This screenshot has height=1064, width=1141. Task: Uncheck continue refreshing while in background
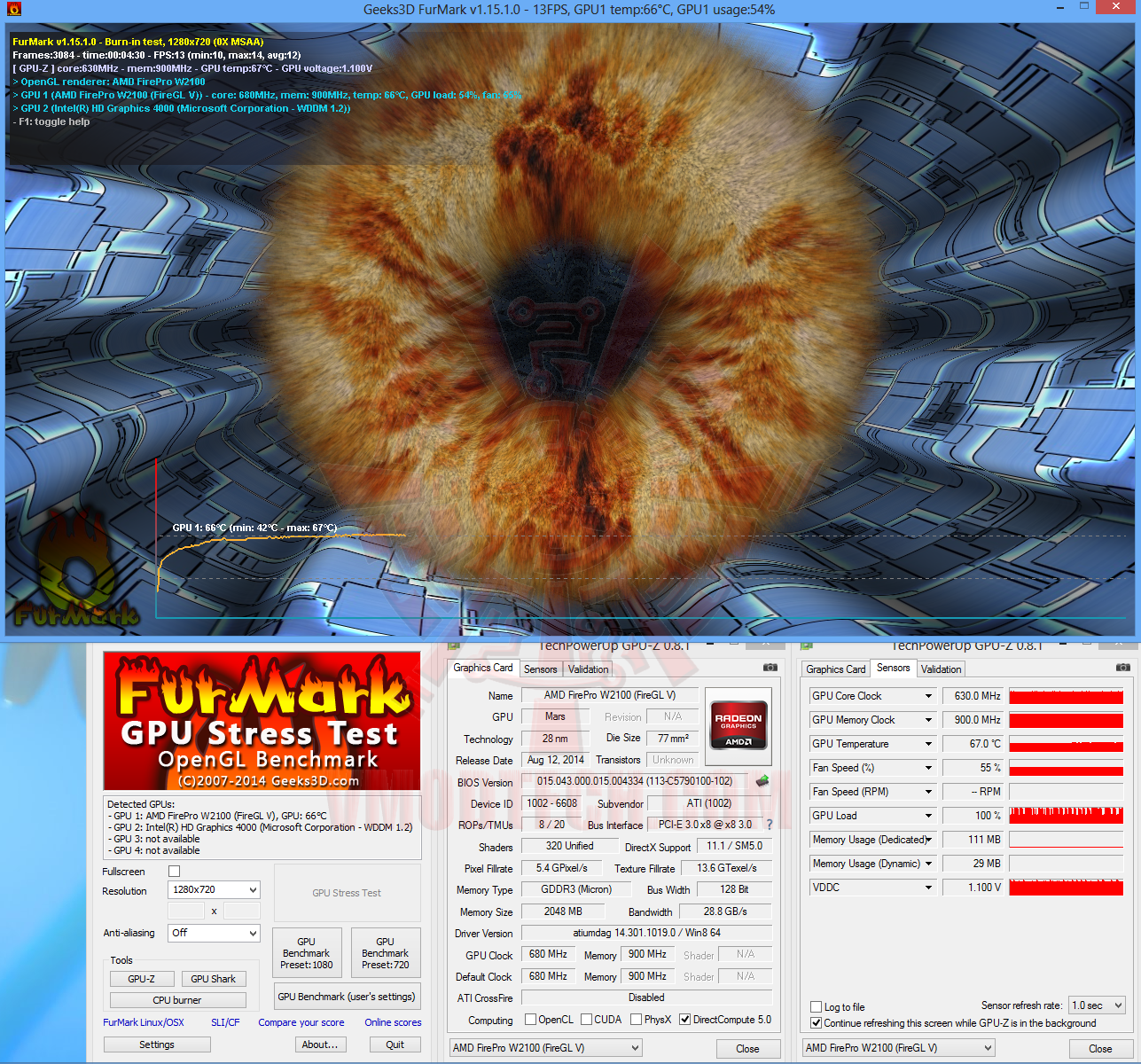816,1023
